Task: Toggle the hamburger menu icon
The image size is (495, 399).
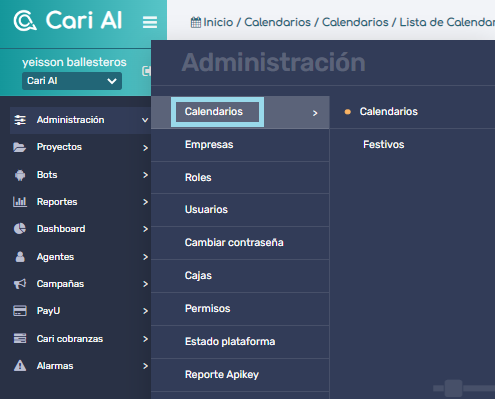Action: pyautogui.click(x=150, y=22)
